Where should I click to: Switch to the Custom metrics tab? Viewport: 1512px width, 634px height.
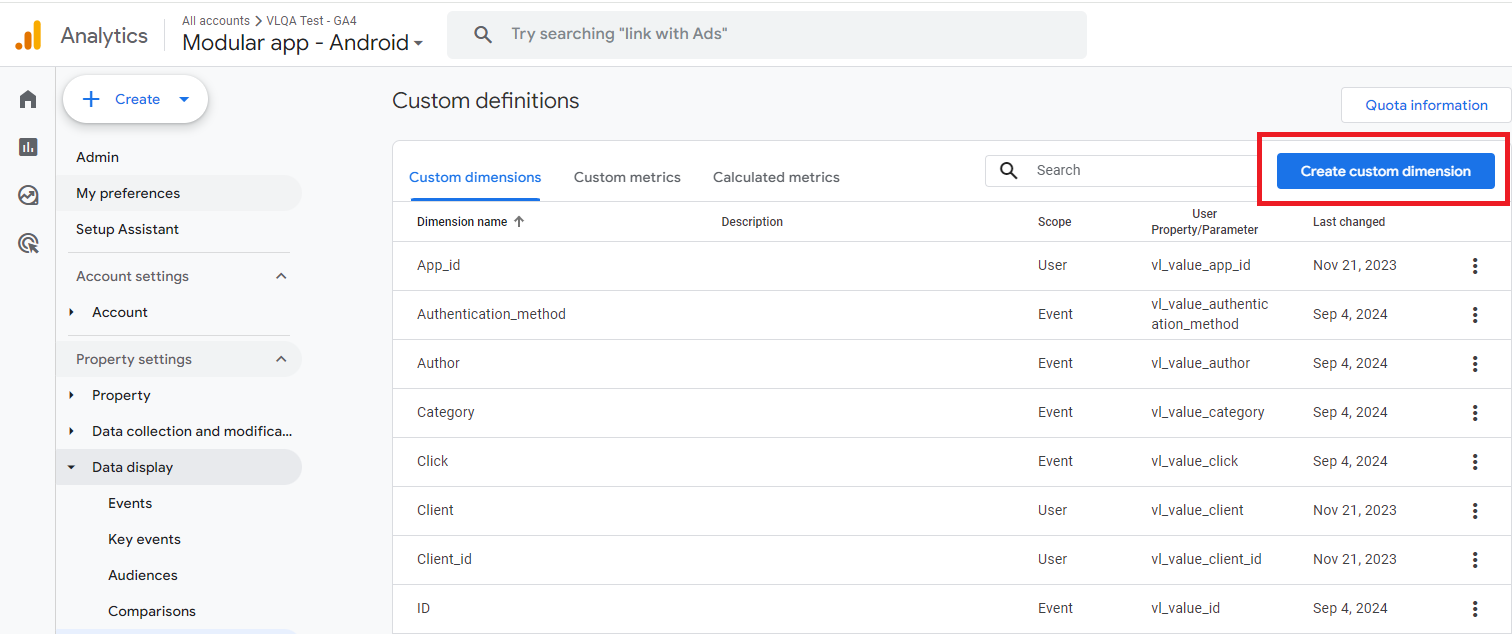[627, 177]
